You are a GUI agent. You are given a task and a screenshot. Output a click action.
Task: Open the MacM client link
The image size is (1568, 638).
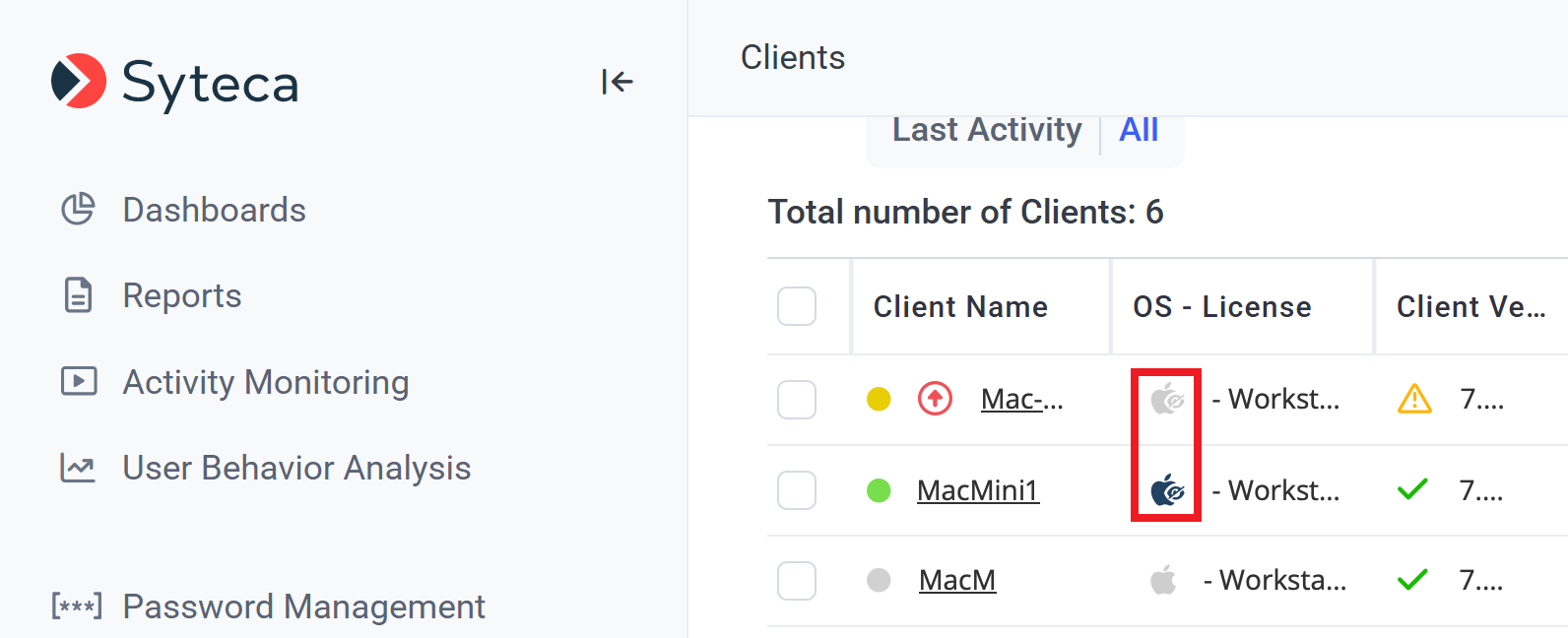956,581
